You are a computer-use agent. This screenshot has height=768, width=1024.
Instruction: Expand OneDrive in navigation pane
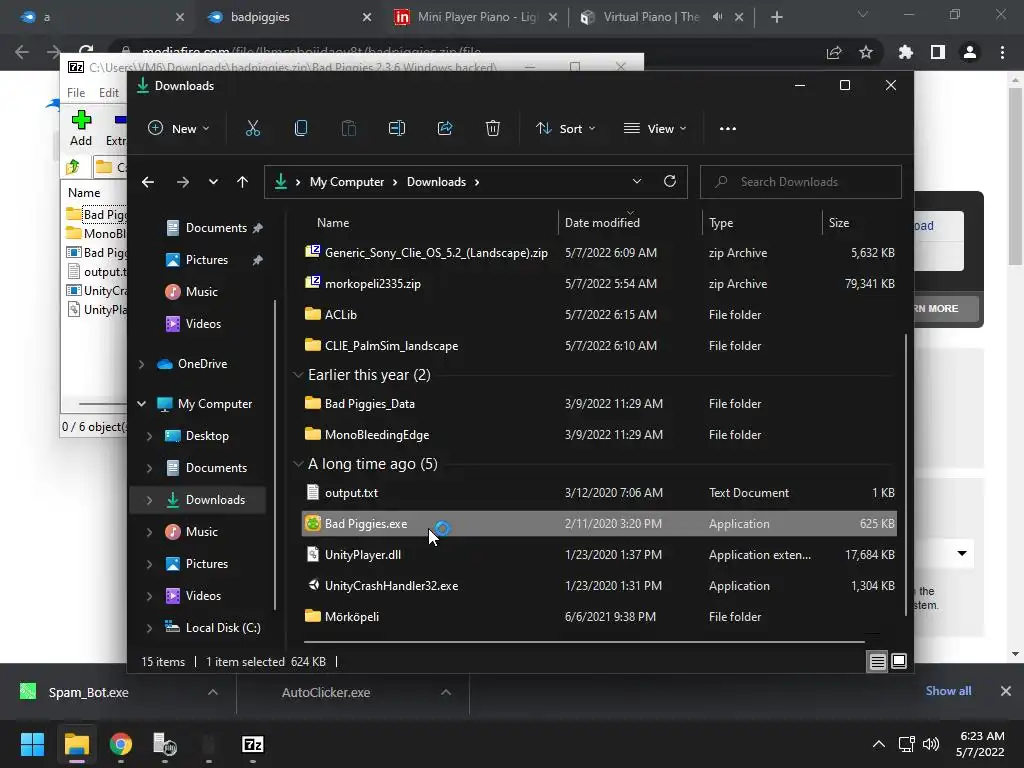[x=141, y=364]
